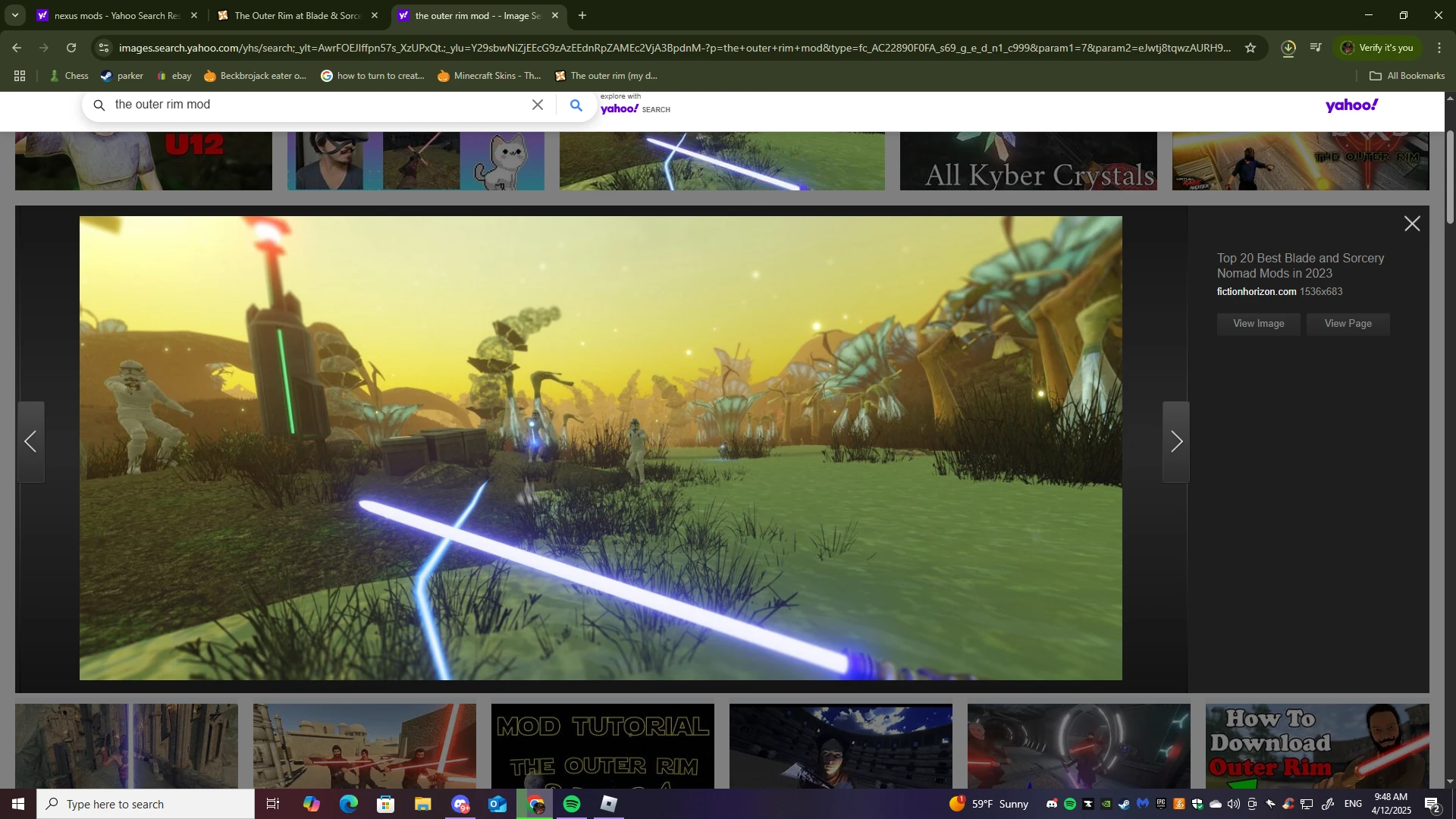Open the notification center with 2 alerts

tap(1432, 805)
